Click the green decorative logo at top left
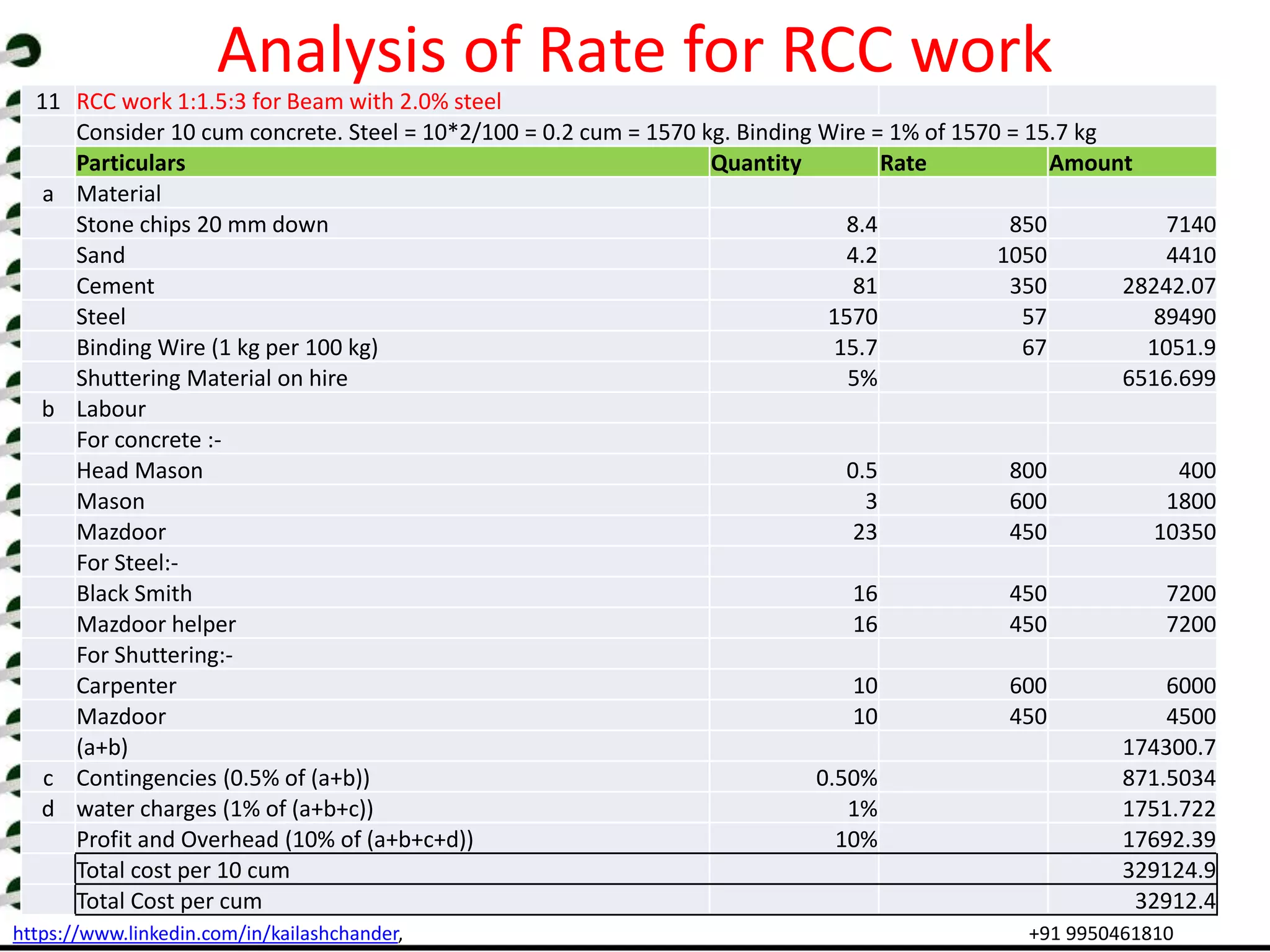 [24, 51]
